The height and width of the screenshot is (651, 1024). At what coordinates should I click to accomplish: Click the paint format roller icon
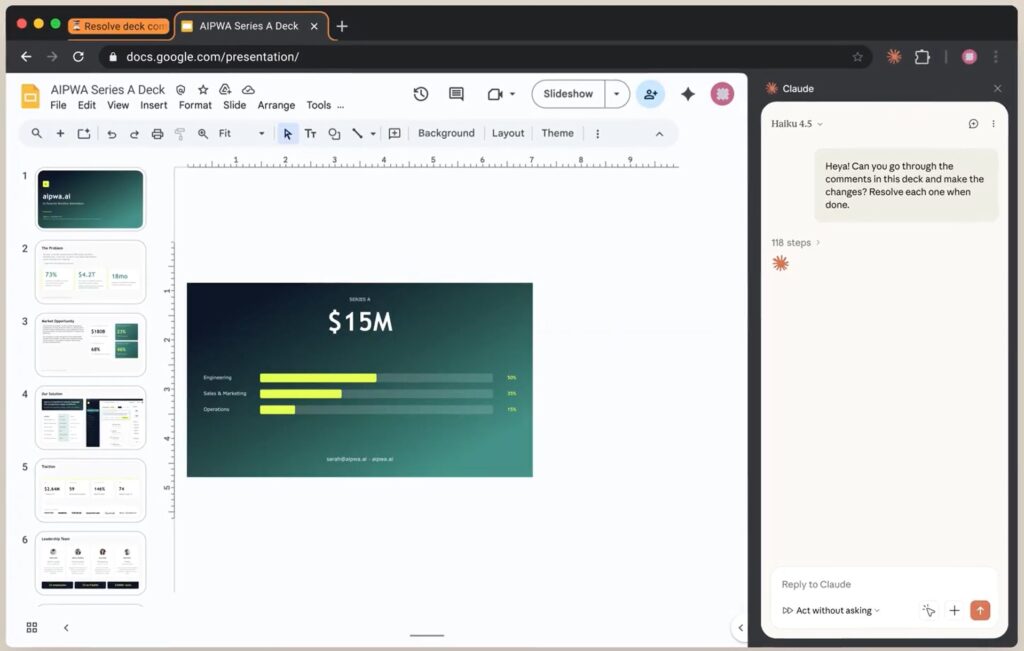pyautogui.click(x=180, y=133)
